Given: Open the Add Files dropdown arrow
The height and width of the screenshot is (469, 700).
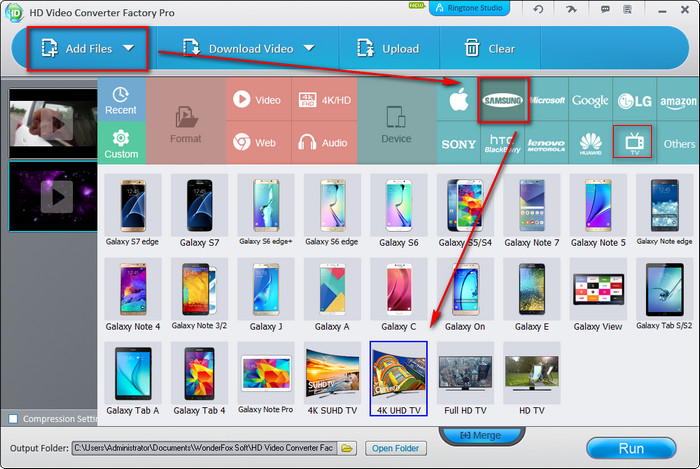Looking at the screenshot, I should tap(129, 48).
